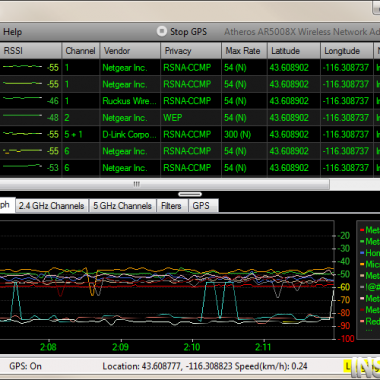Click the channel 5 + 1 cell
The image size is (380, 380).
tap(81, 134)
